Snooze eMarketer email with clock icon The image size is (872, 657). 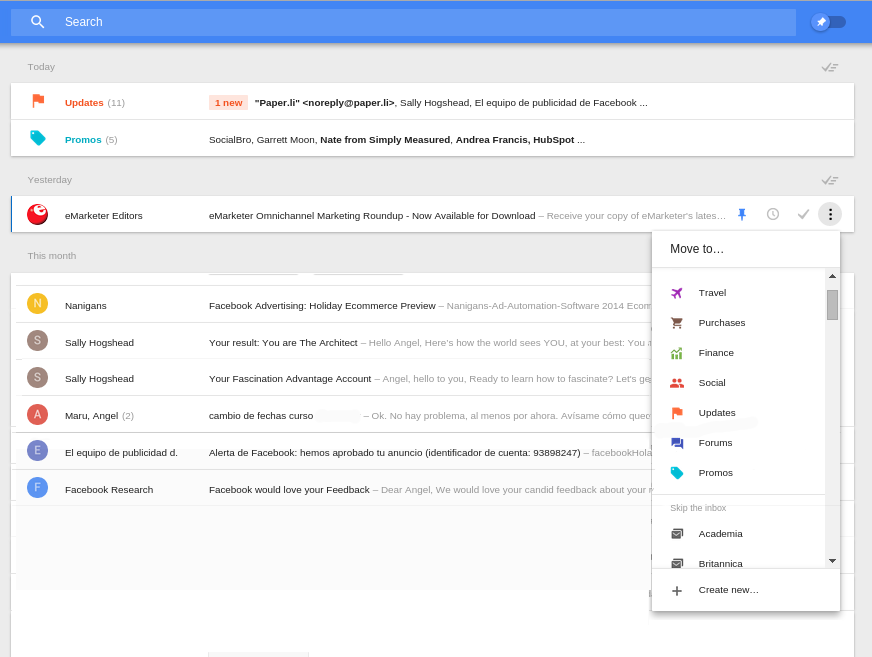click(773, 214)
